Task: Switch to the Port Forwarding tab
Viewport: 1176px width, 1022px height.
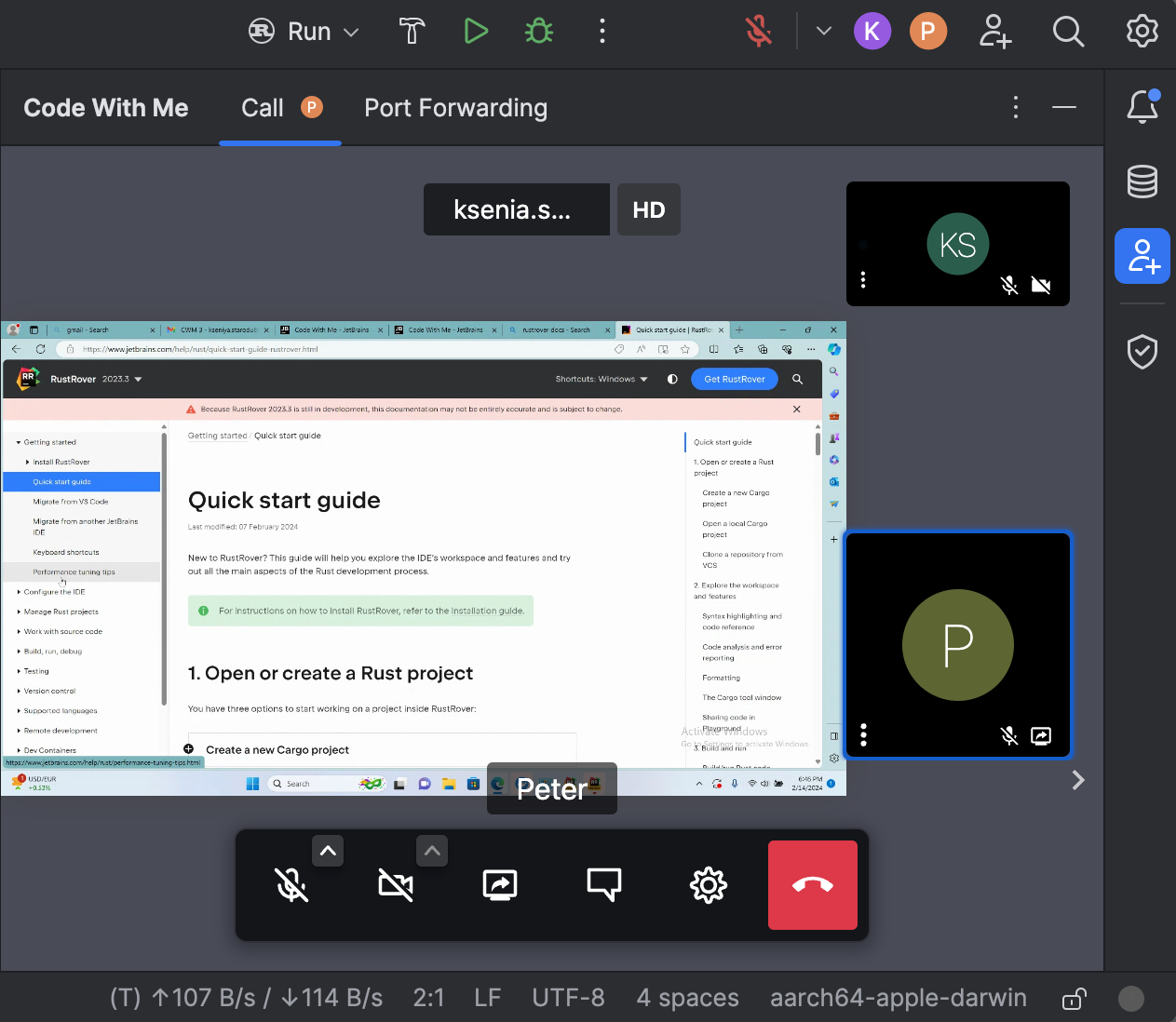Action: 455,107
